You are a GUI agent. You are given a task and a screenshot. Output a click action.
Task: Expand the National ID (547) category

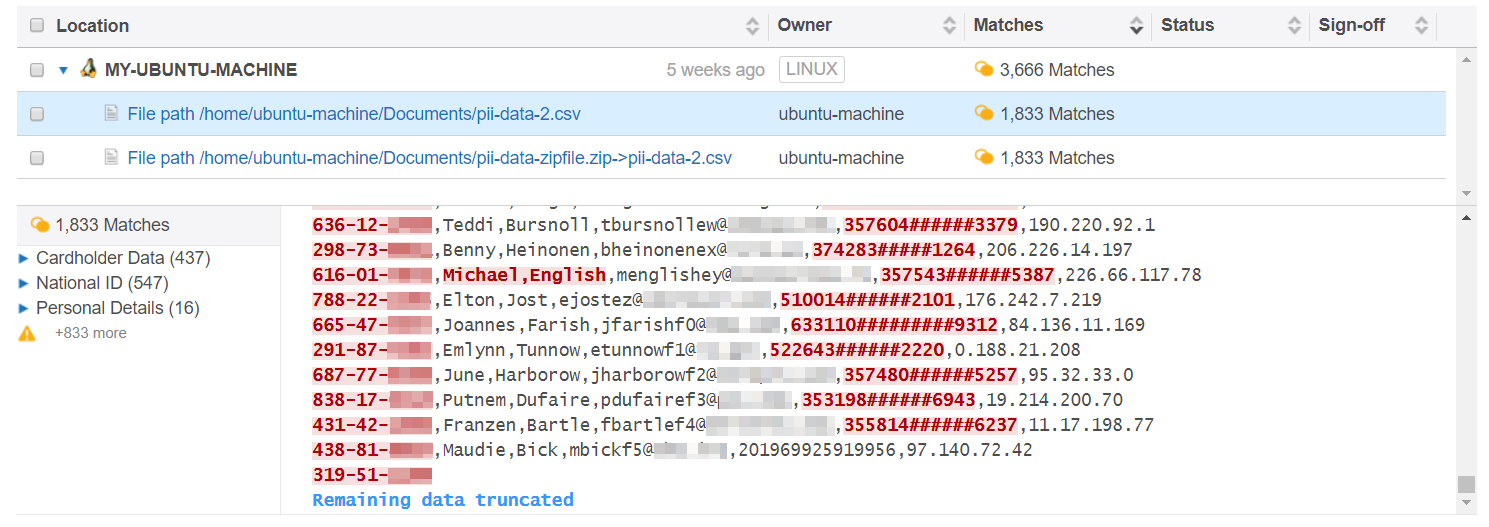pos(24,283)
